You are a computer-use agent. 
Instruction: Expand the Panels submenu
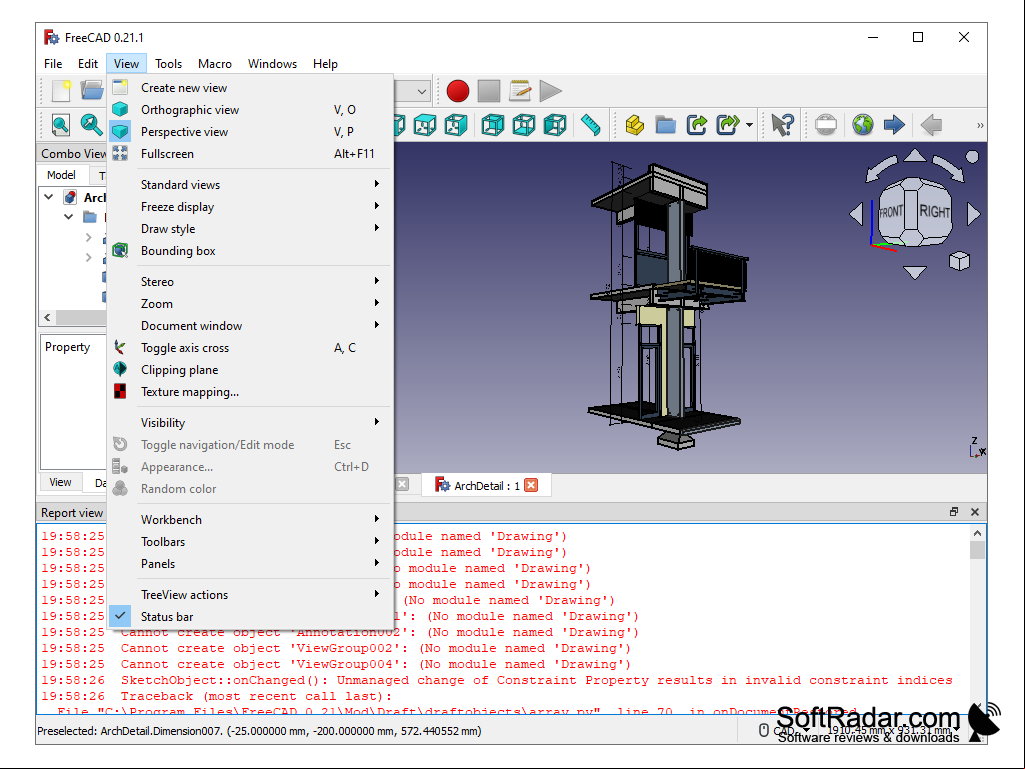point(250,564)
